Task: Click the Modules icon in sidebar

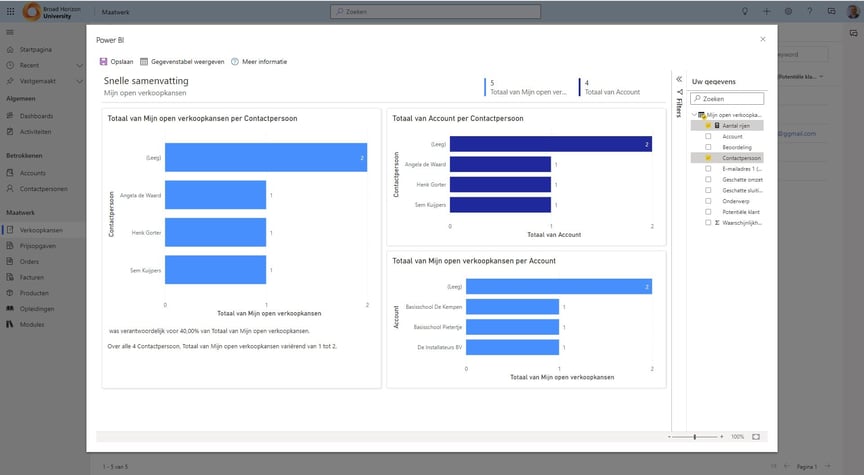Action: tap(10, 324)
